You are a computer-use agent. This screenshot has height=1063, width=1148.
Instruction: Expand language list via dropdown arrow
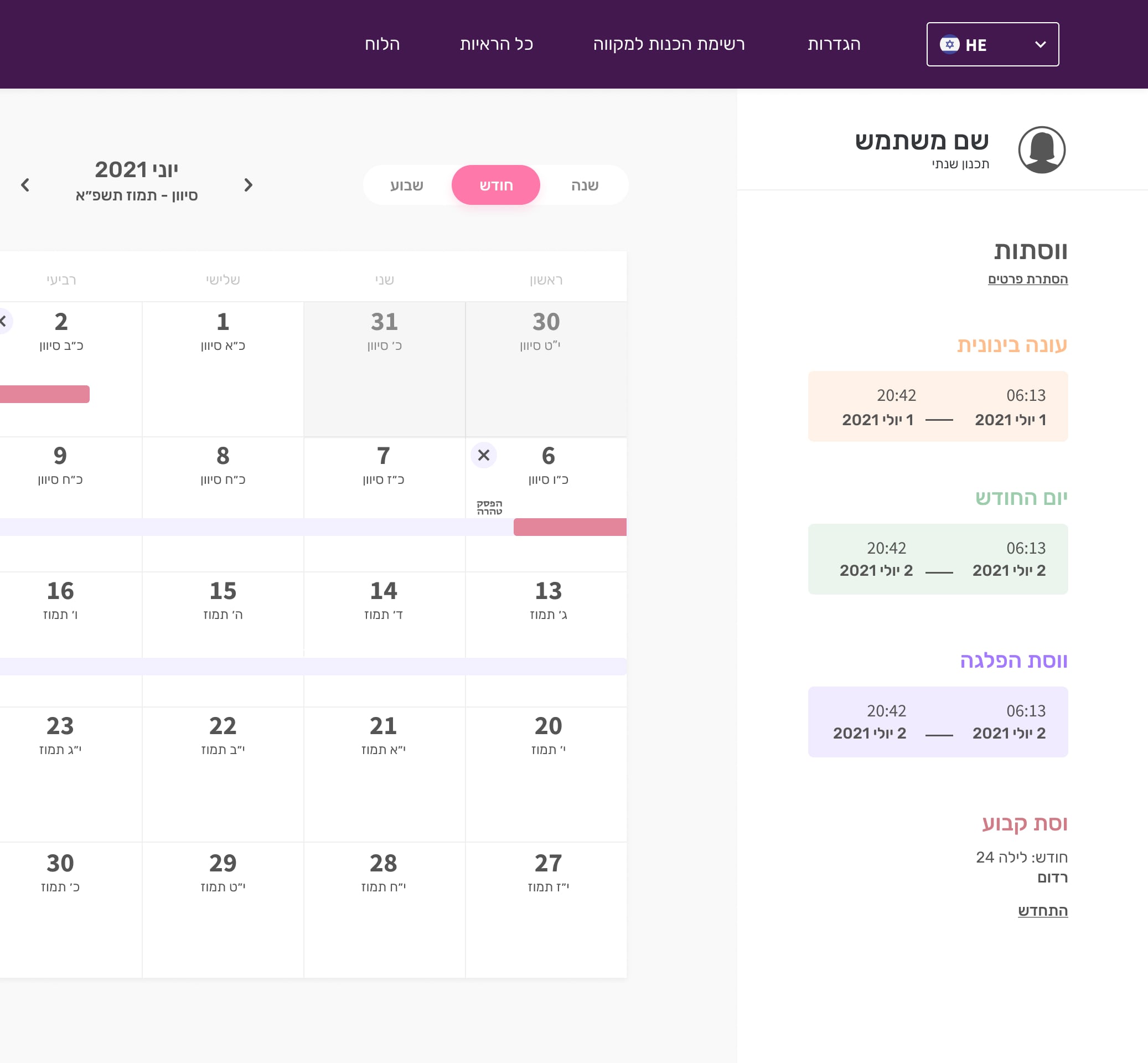point(1040,44)
